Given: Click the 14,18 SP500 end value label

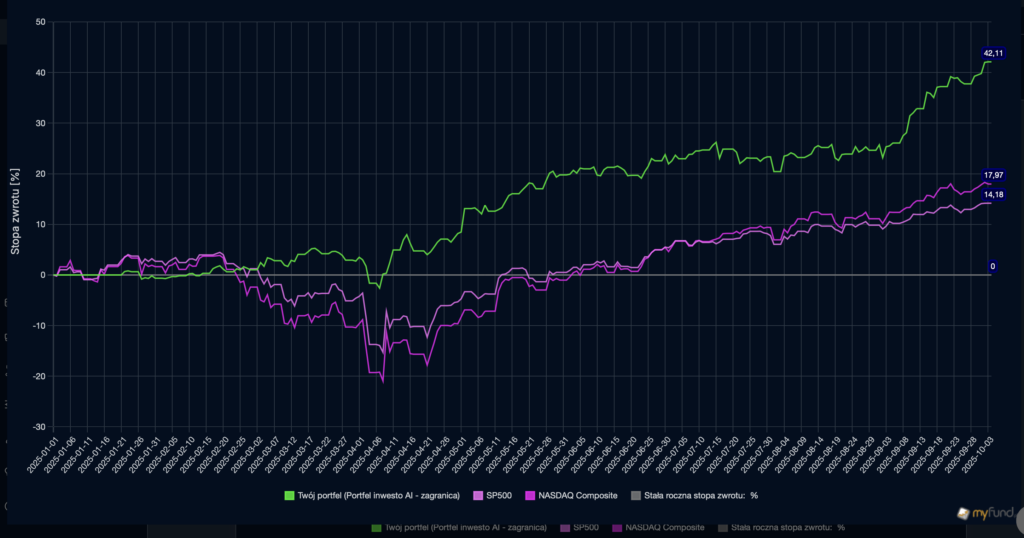Looking at the screenshot, I should (993, 194).
